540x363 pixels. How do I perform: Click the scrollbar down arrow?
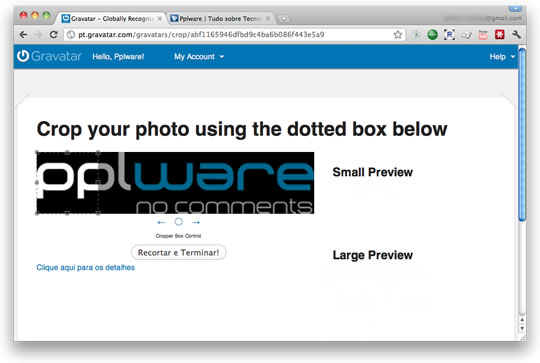[522, 328]
